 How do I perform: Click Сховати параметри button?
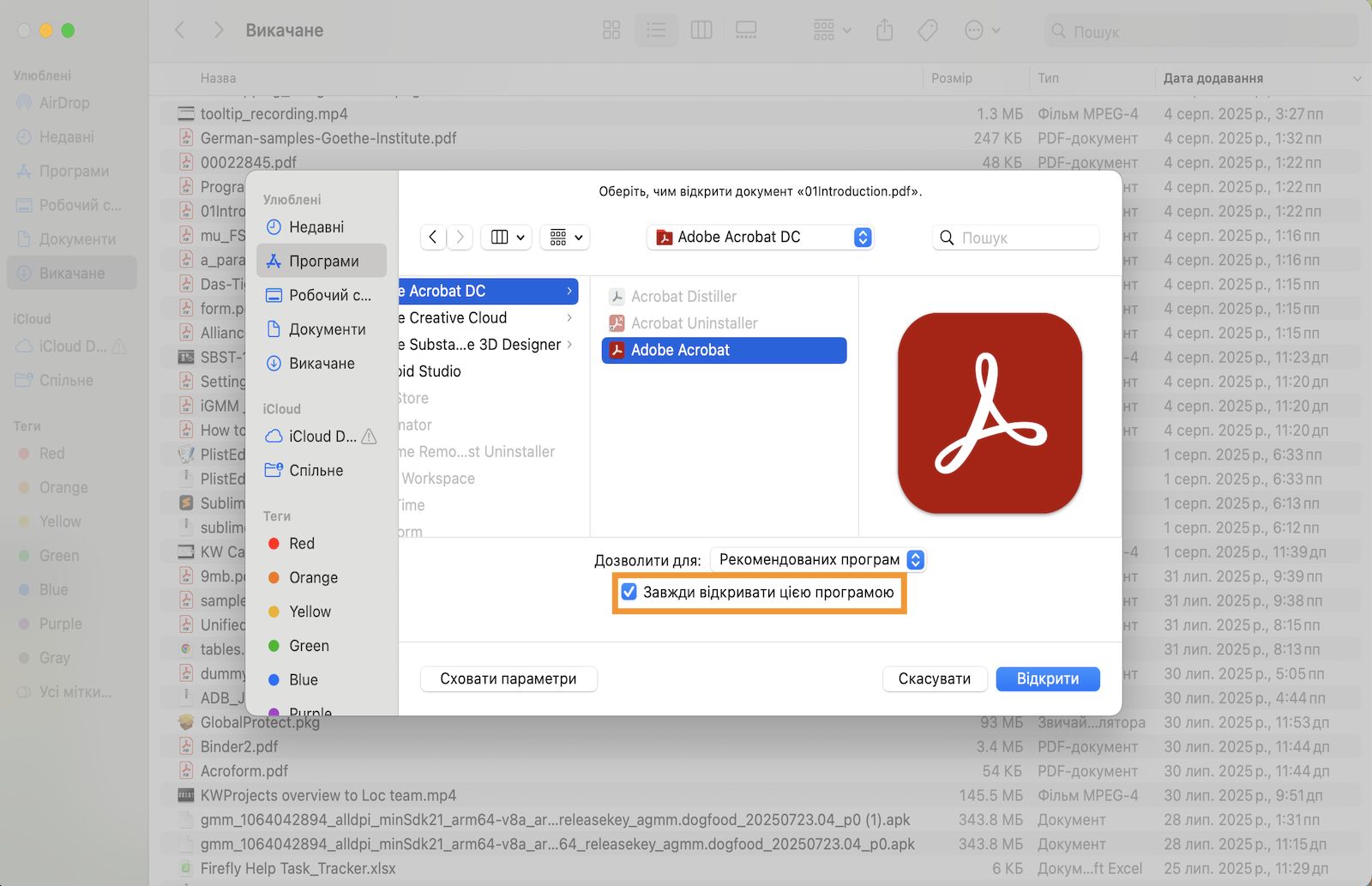(508, 678)
